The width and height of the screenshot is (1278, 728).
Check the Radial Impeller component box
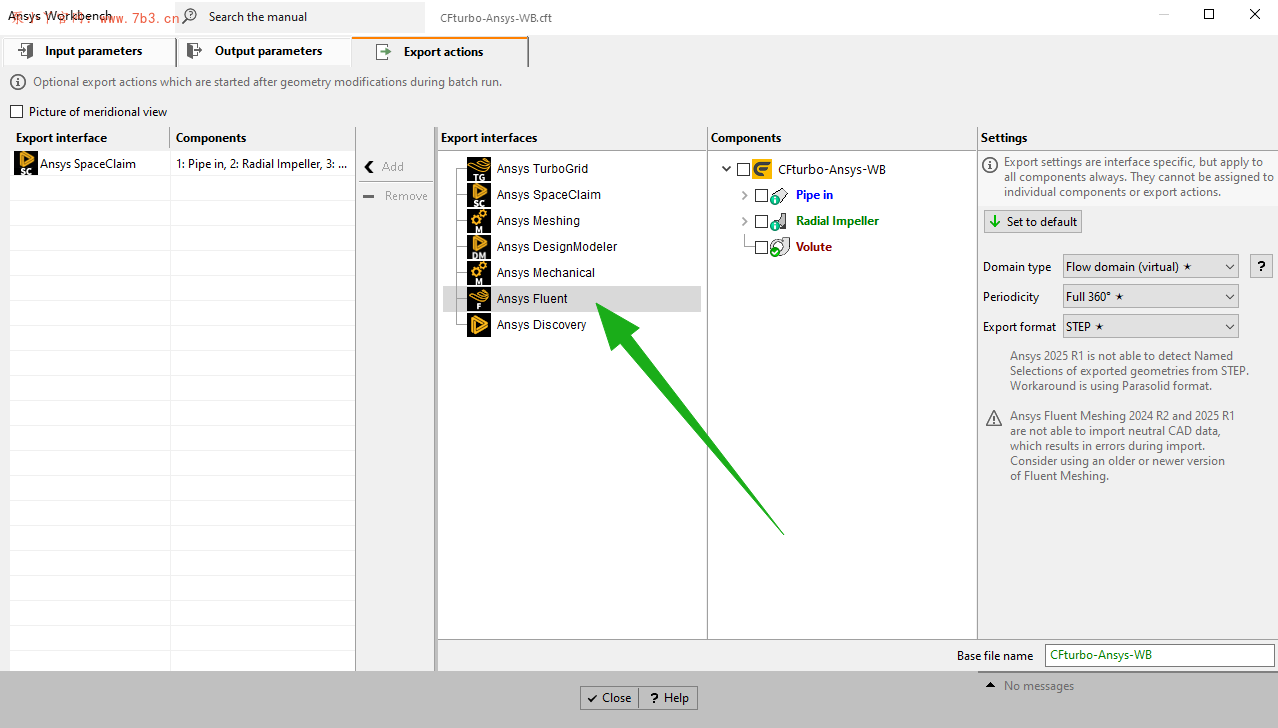pyautogui.click(x=762, y=222)
